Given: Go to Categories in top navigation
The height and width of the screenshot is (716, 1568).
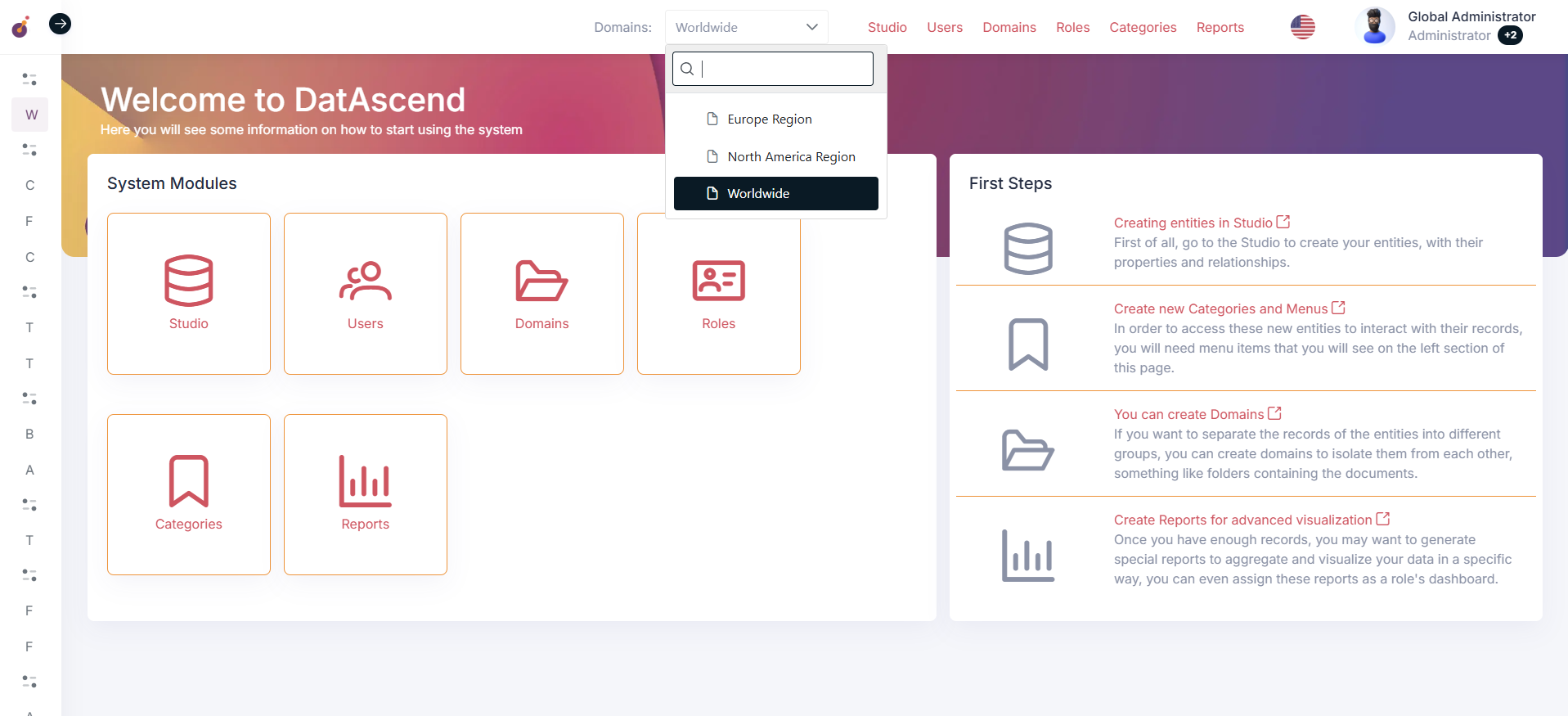Looking at the screenshot, I should 1143,27.
